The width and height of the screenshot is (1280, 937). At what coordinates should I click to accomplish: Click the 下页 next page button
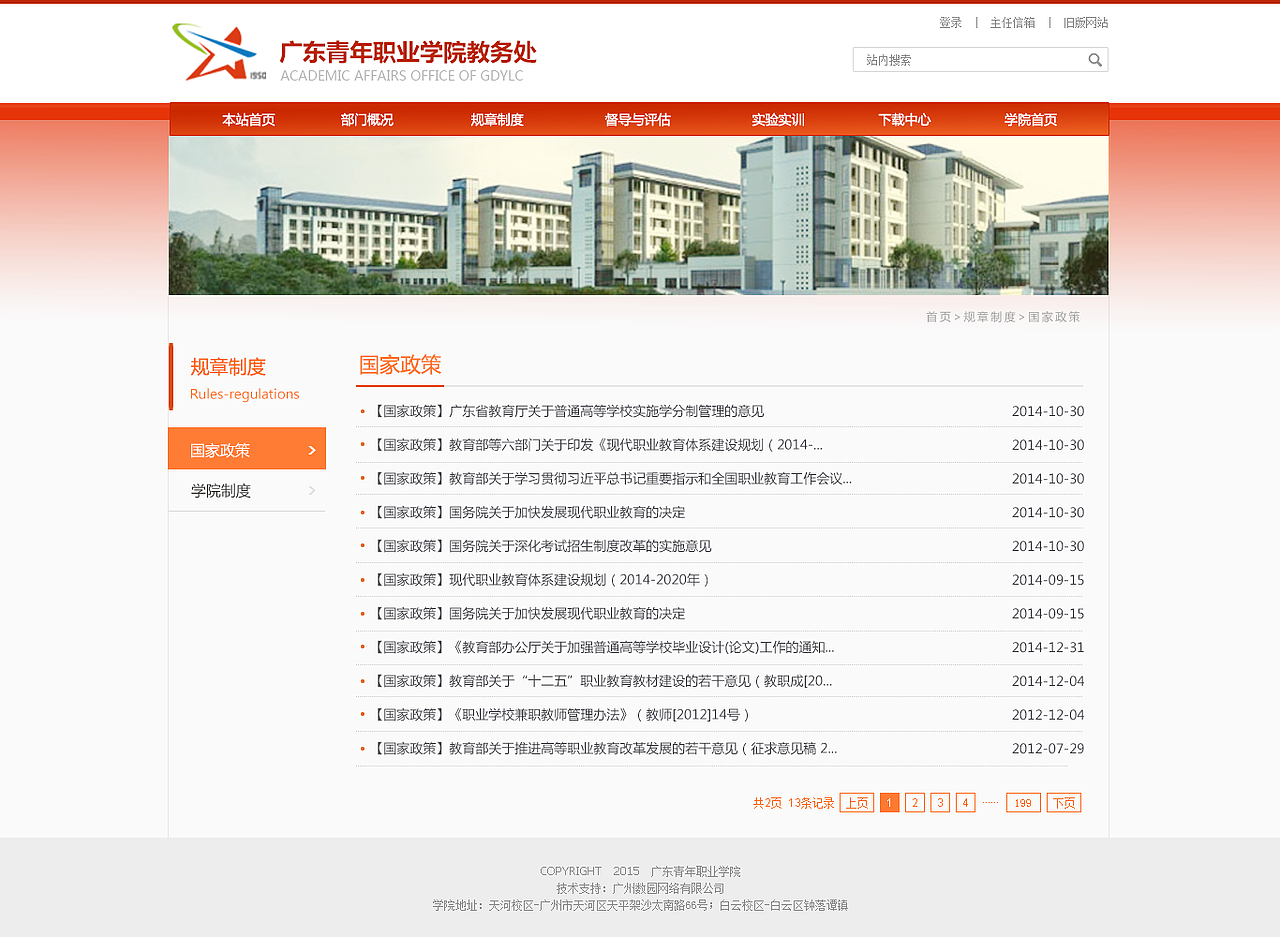click(x=1063, y=802)
